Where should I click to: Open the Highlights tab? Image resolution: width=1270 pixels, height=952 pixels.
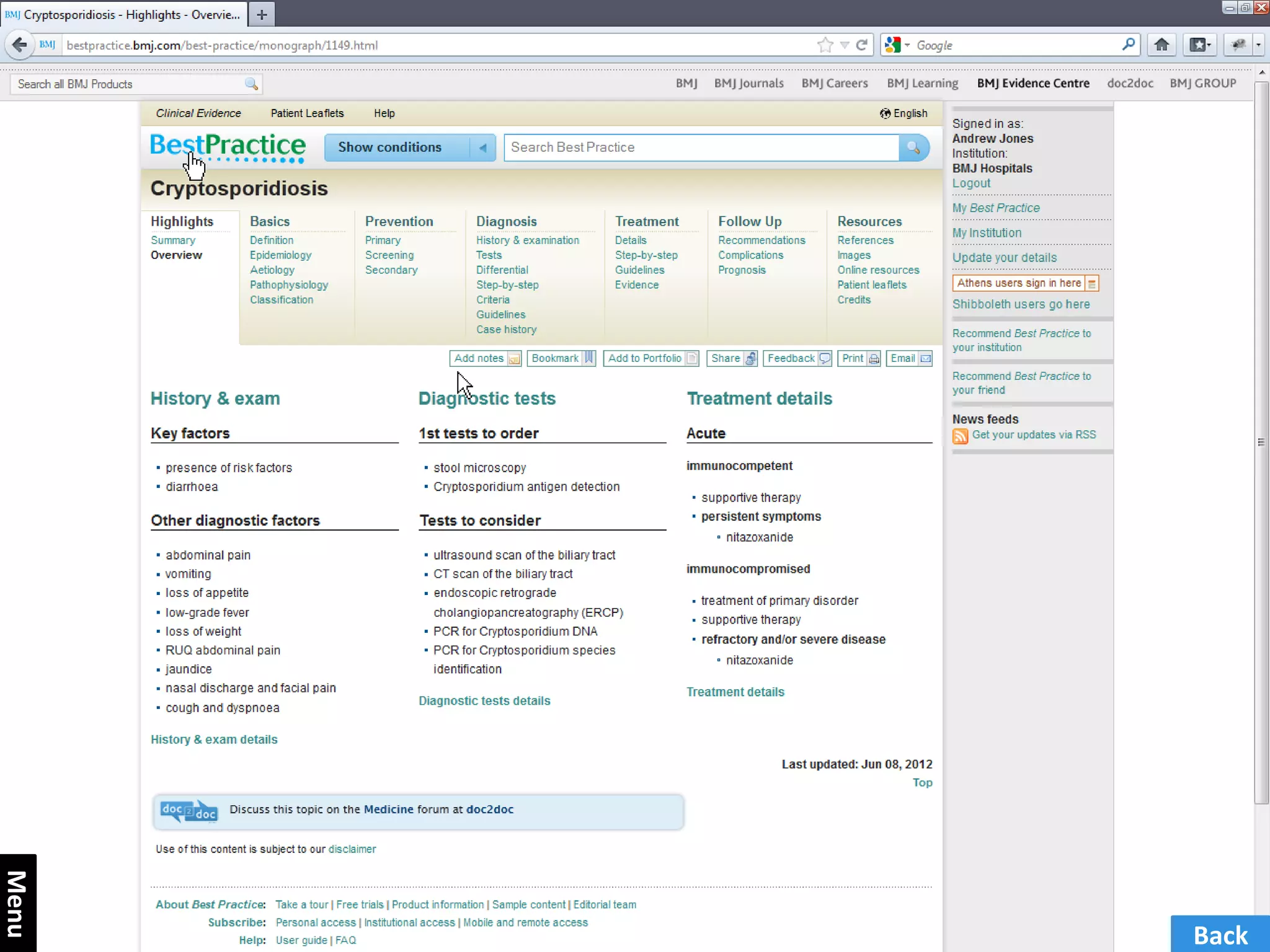[182, 221]
